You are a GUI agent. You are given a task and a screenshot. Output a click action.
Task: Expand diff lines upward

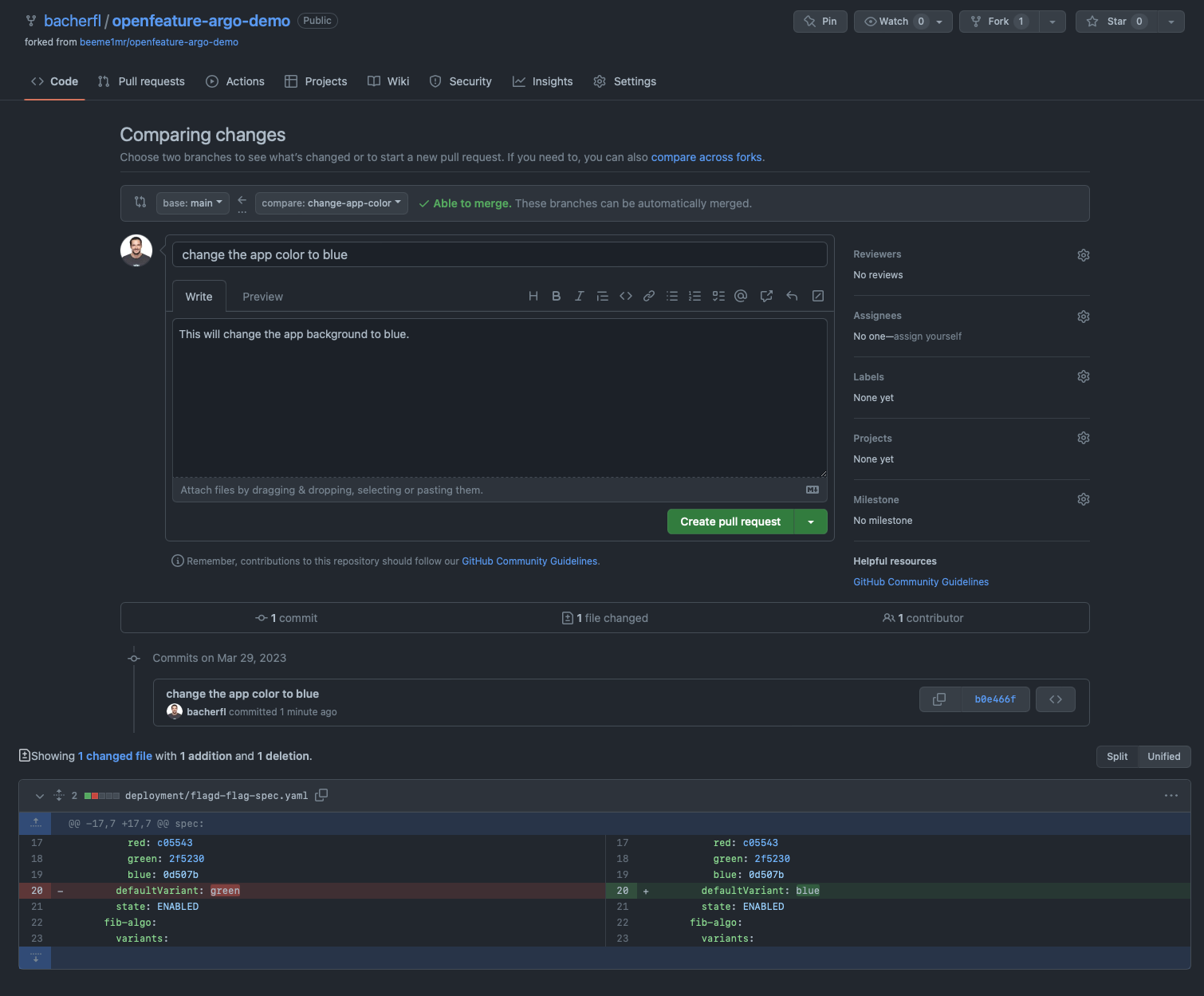[x=35, y=823]
